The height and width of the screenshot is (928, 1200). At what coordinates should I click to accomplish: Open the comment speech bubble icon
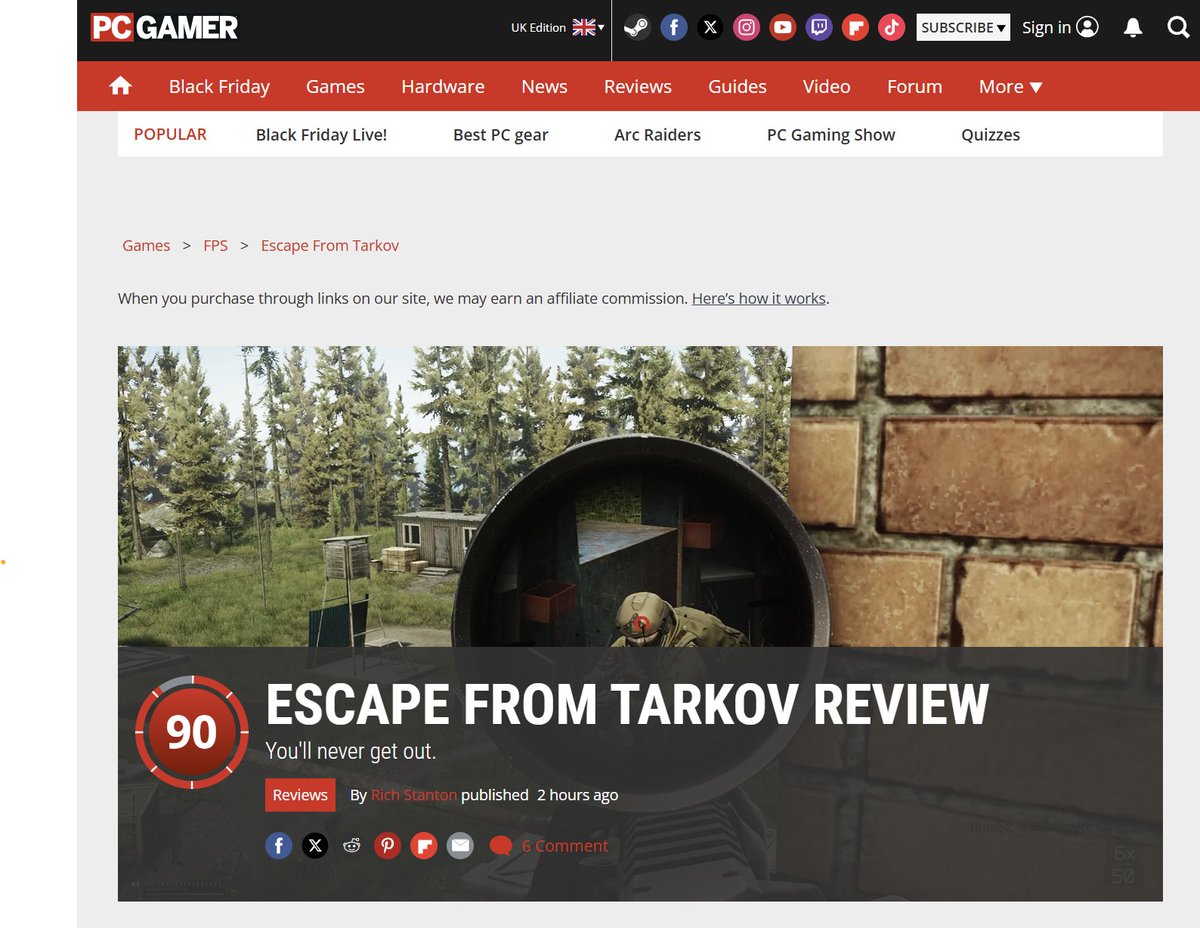click(501, 847)
